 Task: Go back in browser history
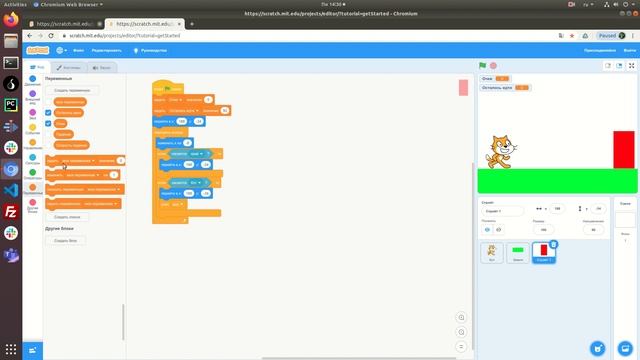click(x=29, y=36)
